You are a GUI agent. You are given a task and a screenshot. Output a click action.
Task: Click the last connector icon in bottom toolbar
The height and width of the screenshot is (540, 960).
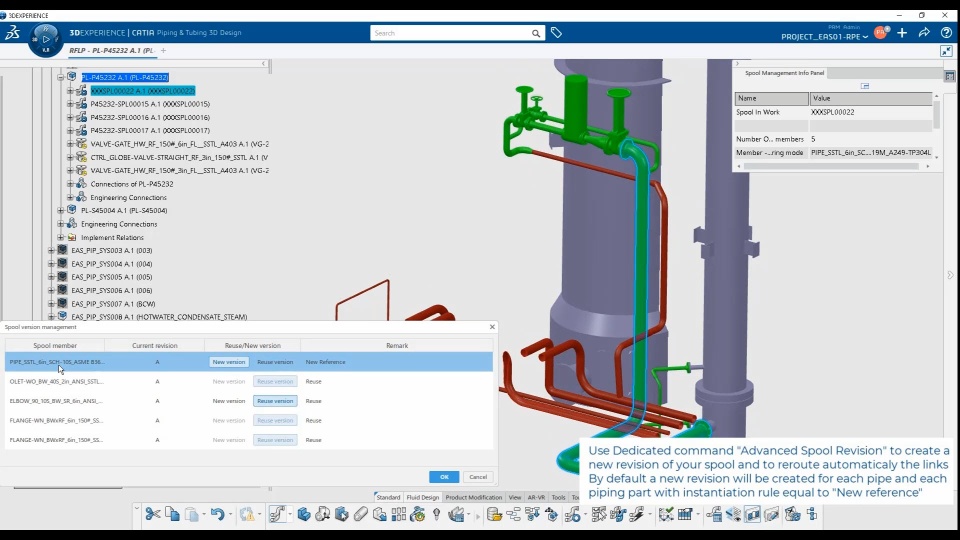click(x=812, y=514)
